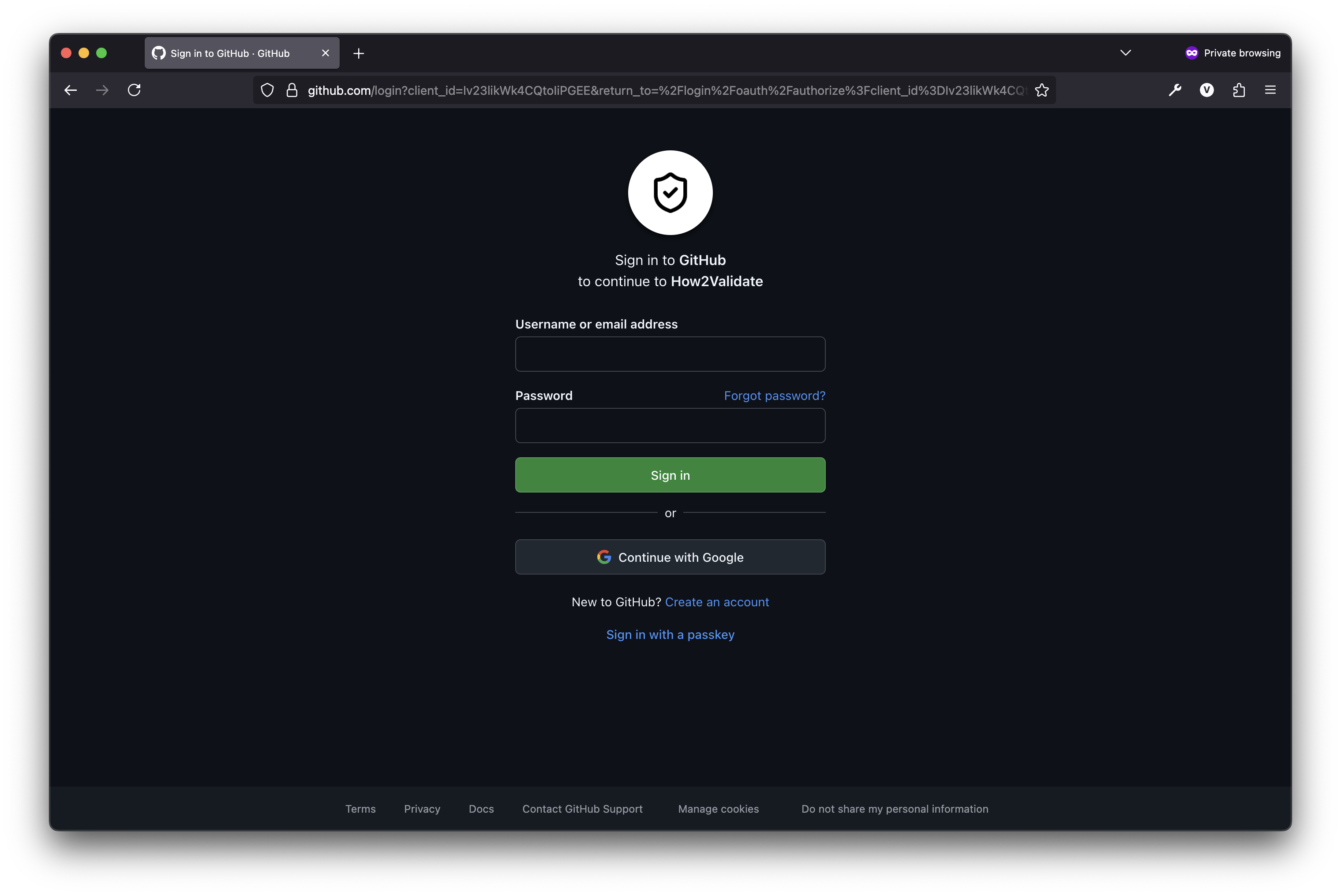Close the Sign in to GitHub tab
The width and height of the screenshot is (1341, 896).
click(325, 53)
